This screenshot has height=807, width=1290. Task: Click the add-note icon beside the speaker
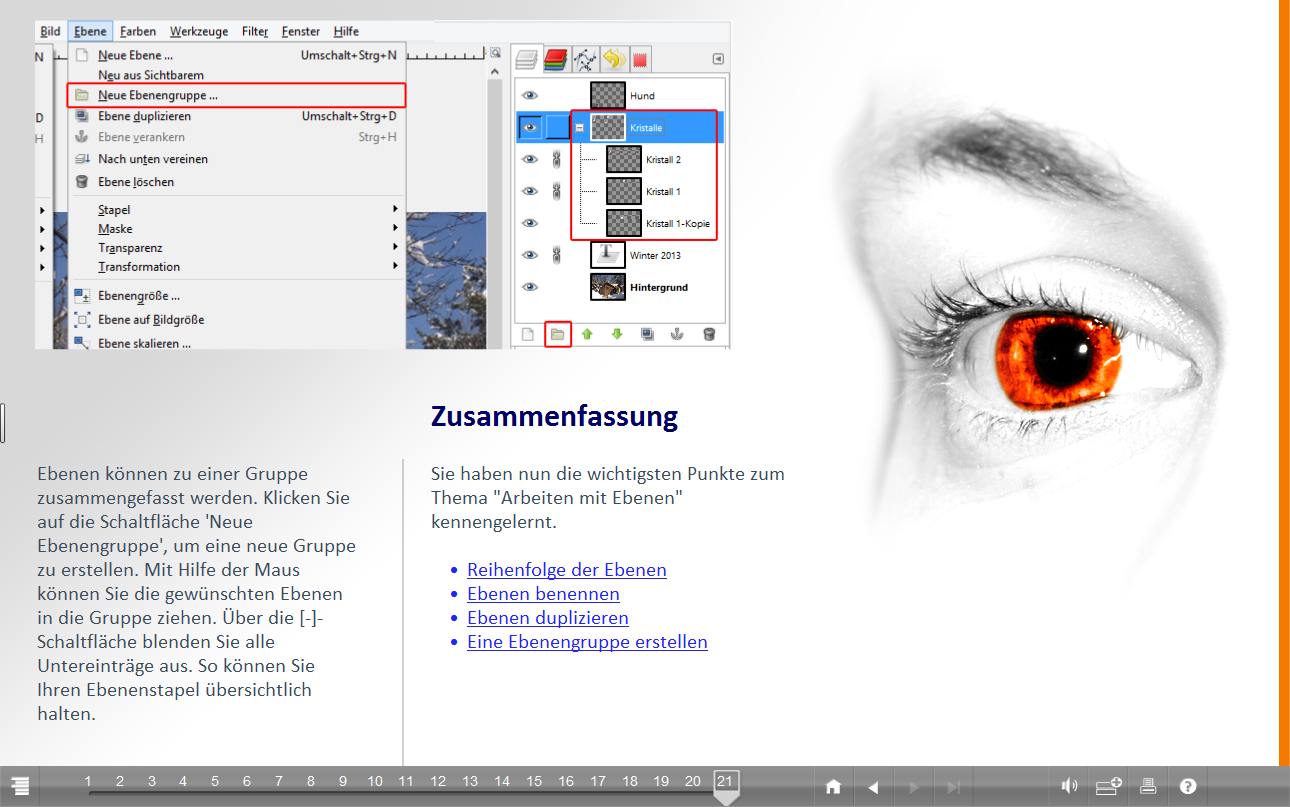[x=1109, y=786]
